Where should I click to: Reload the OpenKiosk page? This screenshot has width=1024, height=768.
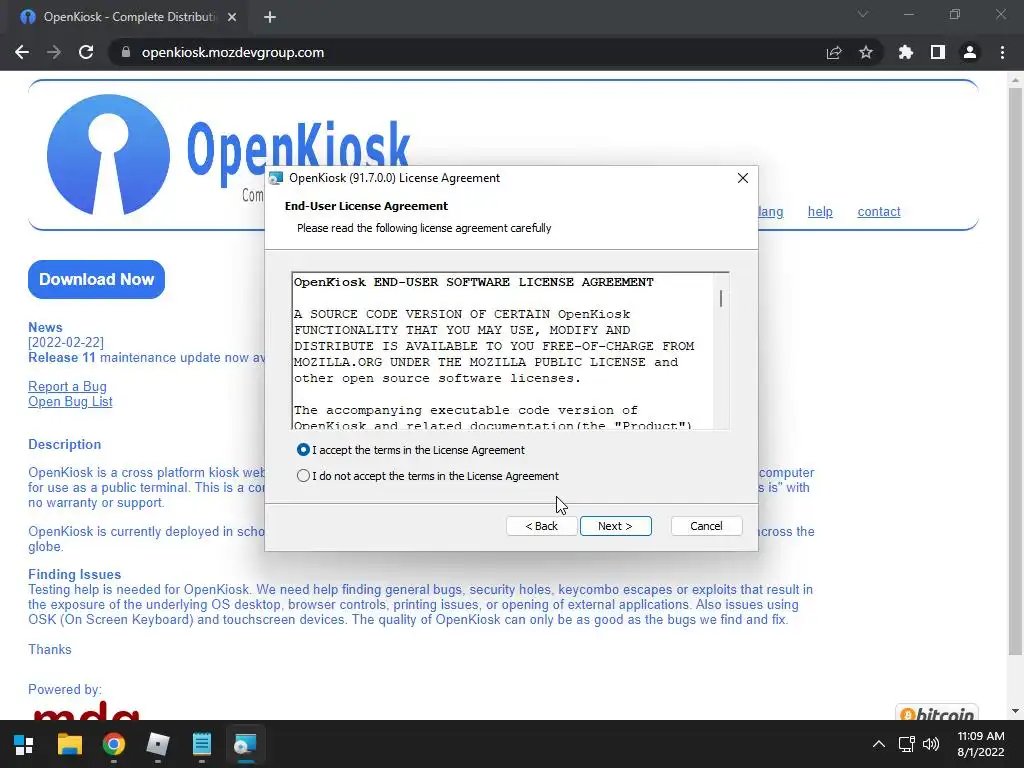[x=86, y=52]
